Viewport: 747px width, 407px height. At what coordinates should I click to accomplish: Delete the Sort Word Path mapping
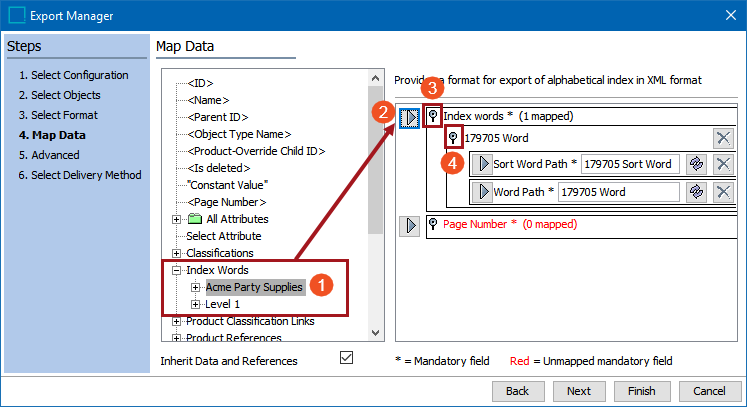(723, 164)
